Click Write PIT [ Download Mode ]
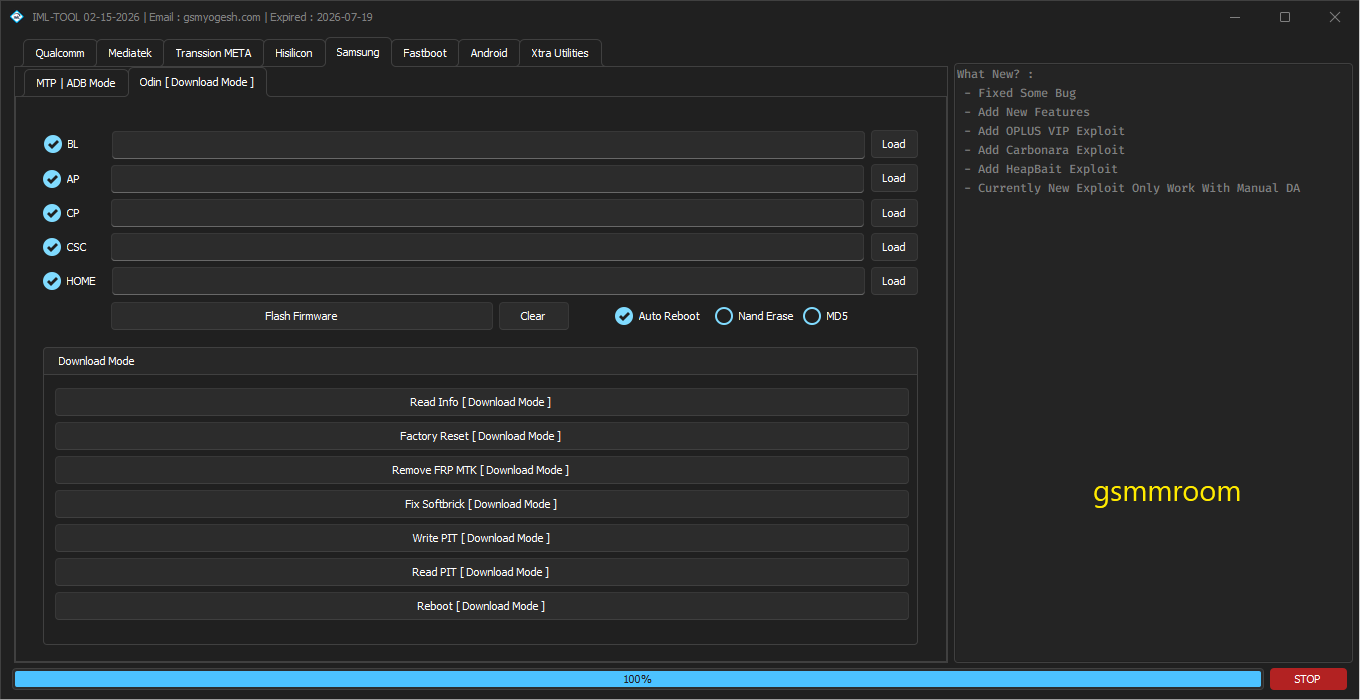Image resolution: width=1360 pixels, height=700 pixels. pyautogui.click(x=481, y=538)
